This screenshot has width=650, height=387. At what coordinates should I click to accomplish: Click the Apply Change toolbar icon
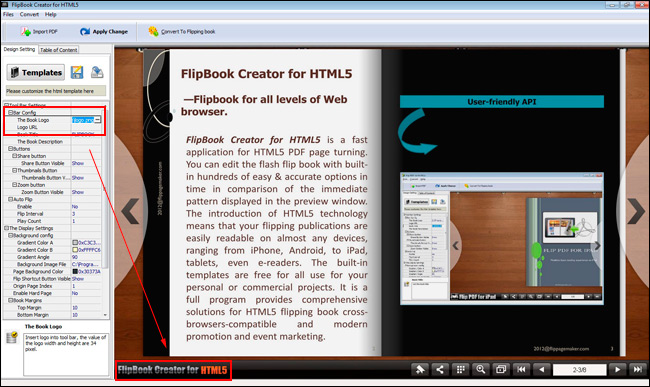pos(85,31)
